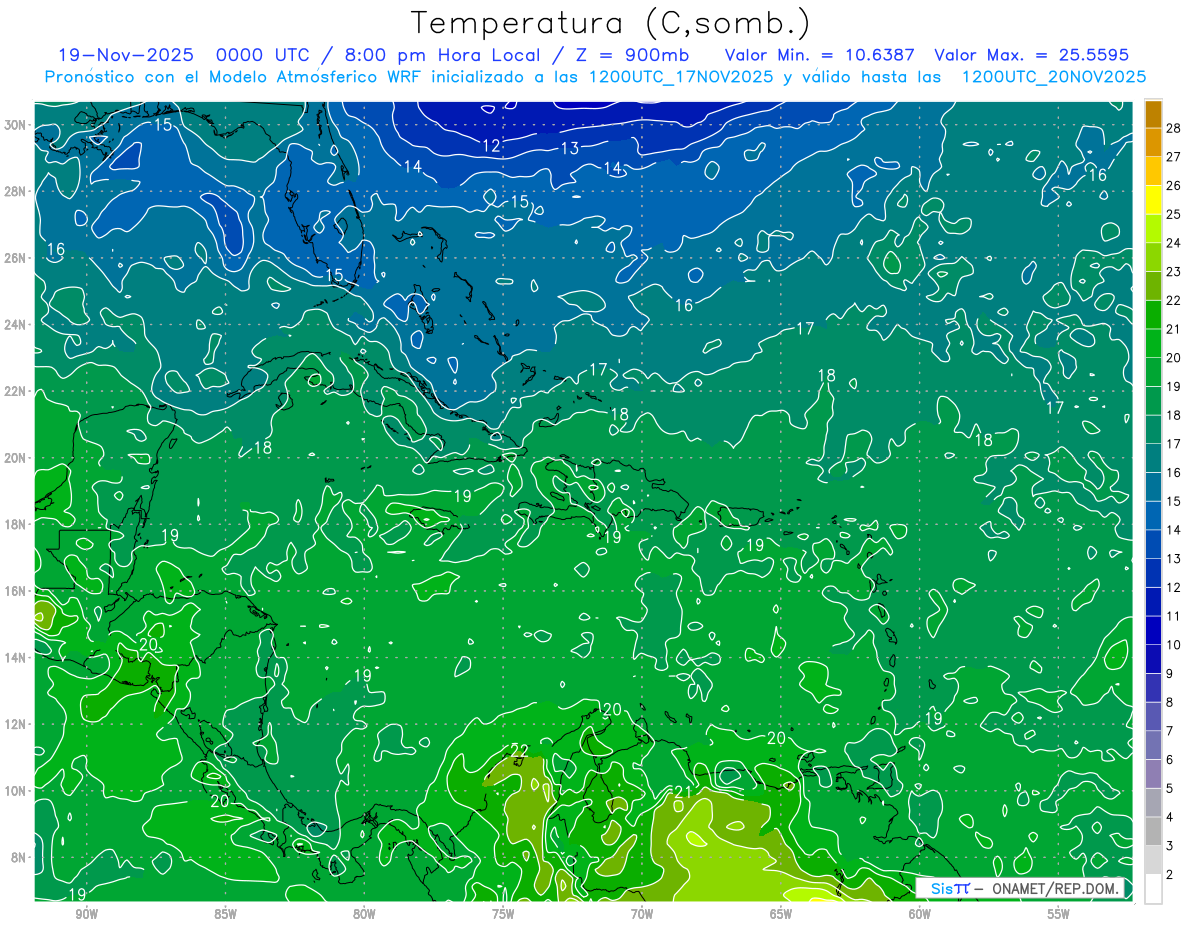The width and height of the screenshot is (1200, 927).
Task: Pick the gray swatch between 3 and 4
Action: (1153, 831)
